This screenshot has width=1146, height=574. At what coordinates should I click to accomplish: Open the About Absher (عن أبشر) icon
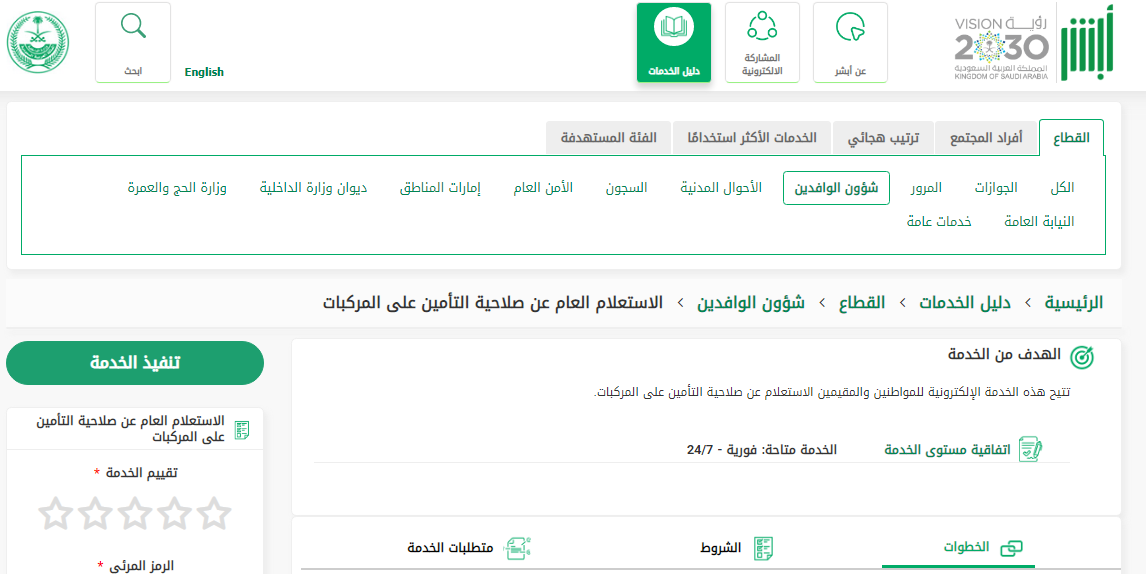point(850,29)
